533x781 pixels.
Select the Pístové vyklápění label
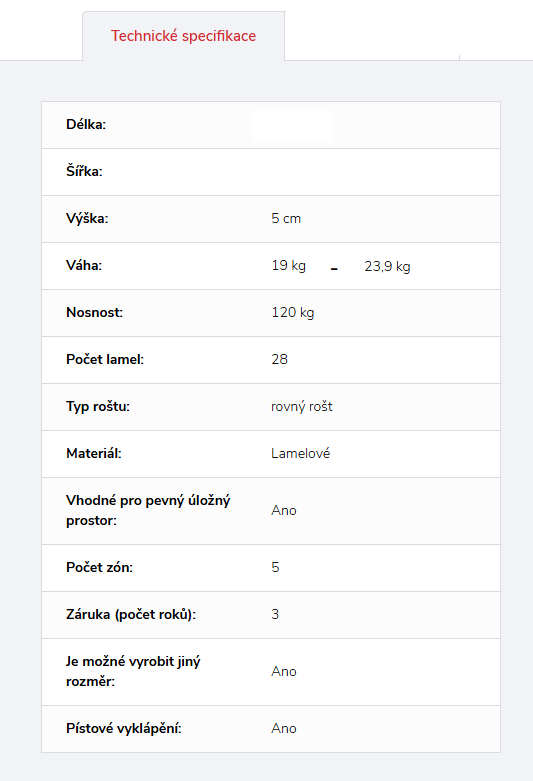coord(124,729)
